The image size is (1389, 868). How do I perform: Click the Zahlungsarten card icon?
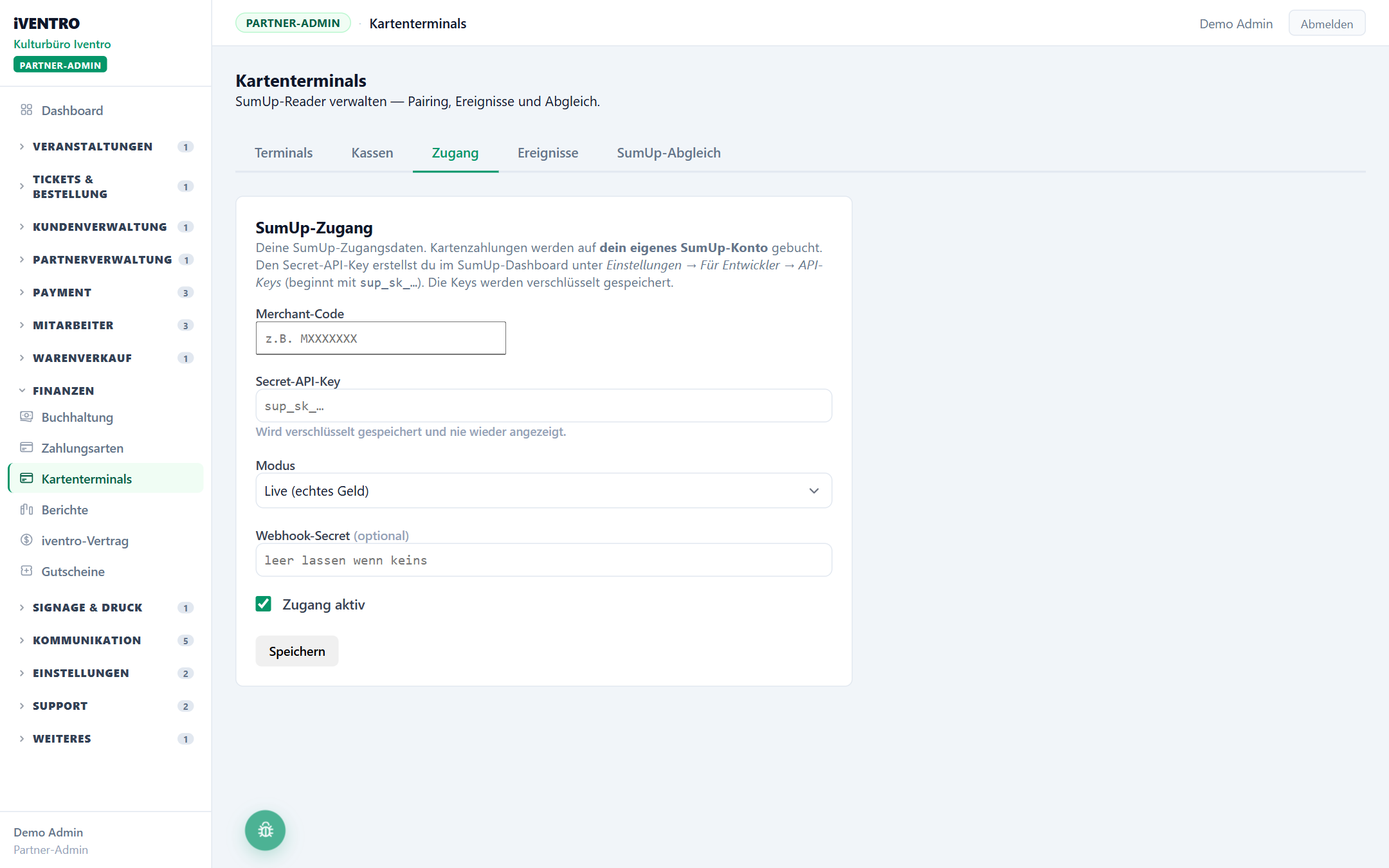(x=26, y=448)
